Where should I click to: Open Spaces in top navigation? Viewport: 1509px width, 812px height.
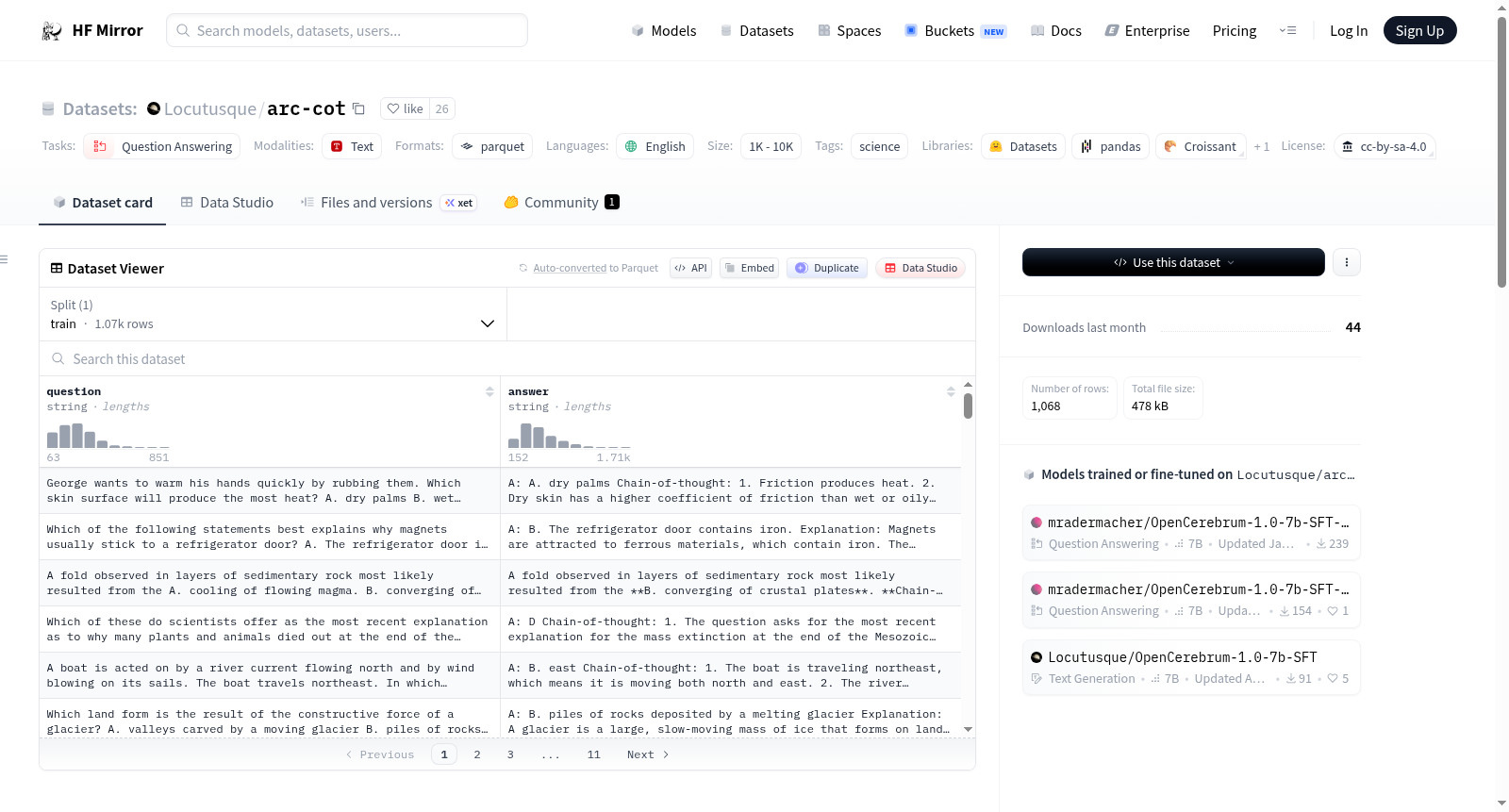point(849,31)
